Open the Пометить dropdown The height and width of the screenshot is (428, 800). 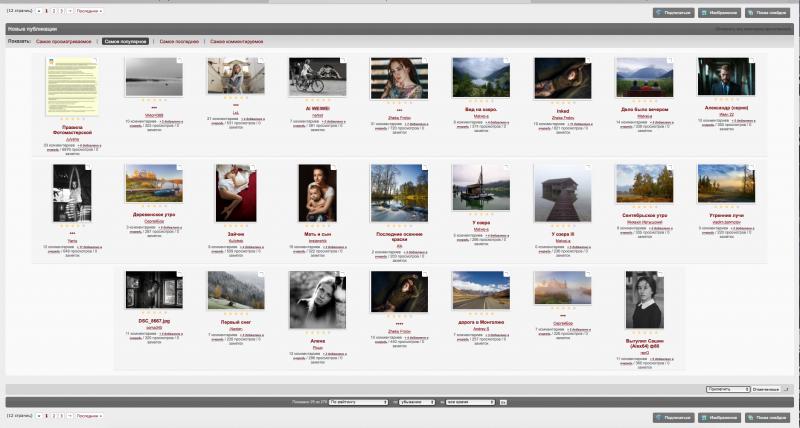click(x=728, y=389)
